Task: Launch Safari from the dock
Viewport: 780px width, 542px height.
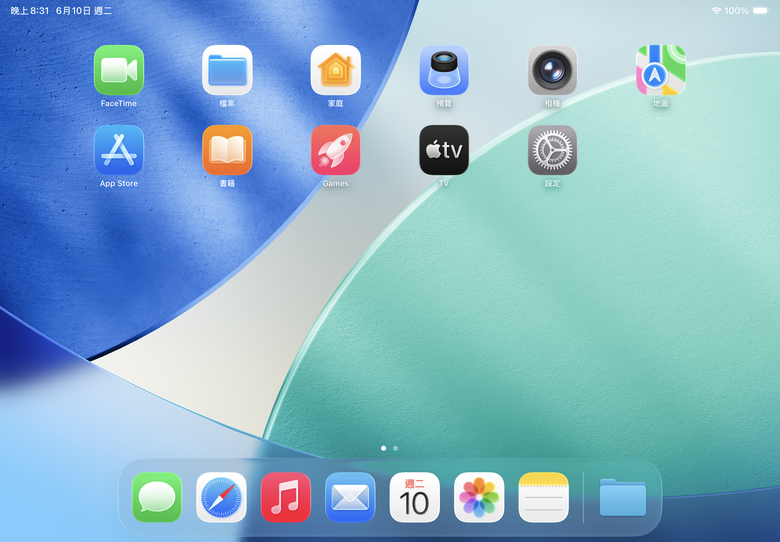Action: (x=221, y=497)
